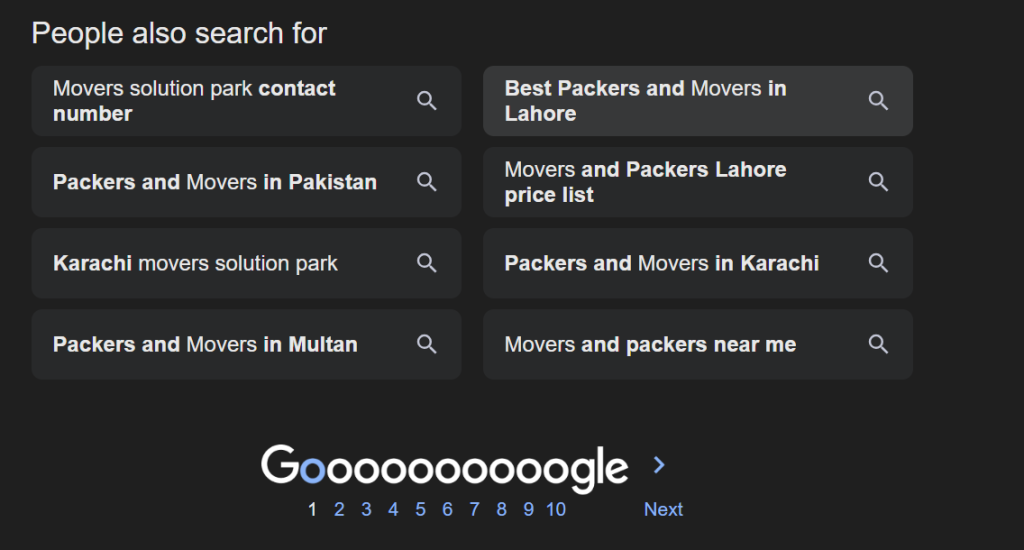Viewport: 1024px width, 550px height.
Task: Search 'Packers and Movers in Multan' suggestion text
Action: (205, 344)
